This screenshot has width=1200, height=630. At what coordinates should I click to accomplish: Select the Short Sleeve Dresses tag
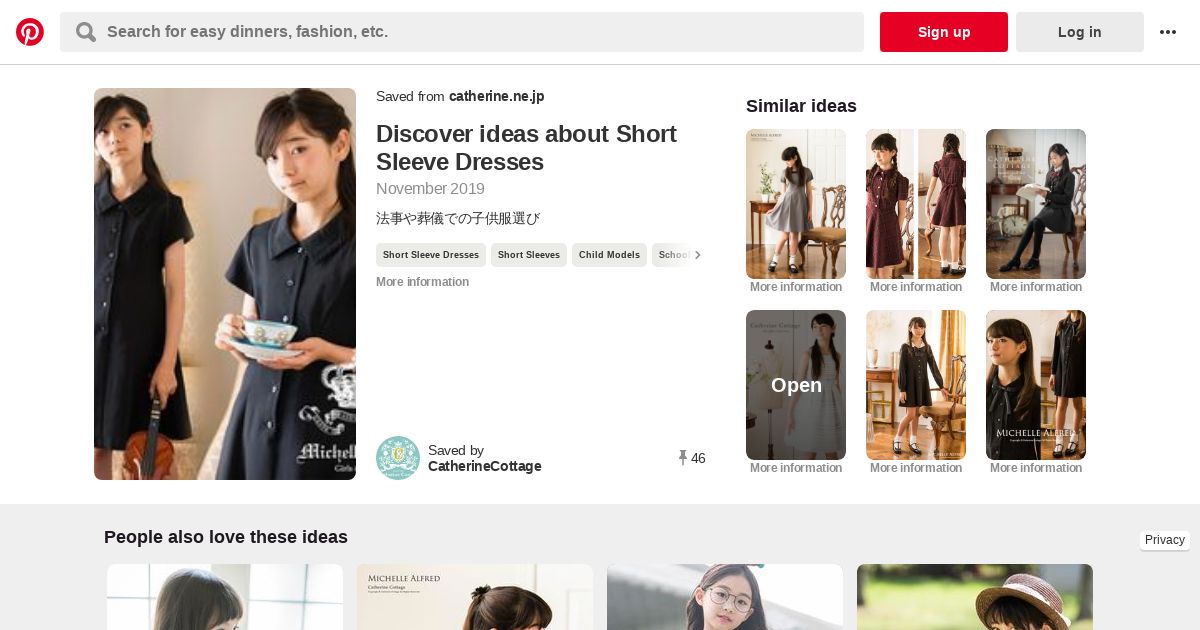tap(431, 255)
